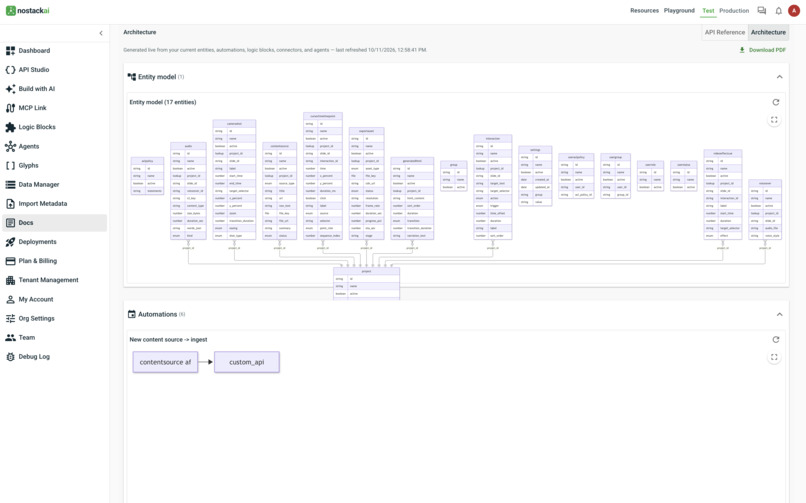The width and height of the screenshot is (806, 503).
Task: Switch to the Resources tab
Action: [644, 10]
